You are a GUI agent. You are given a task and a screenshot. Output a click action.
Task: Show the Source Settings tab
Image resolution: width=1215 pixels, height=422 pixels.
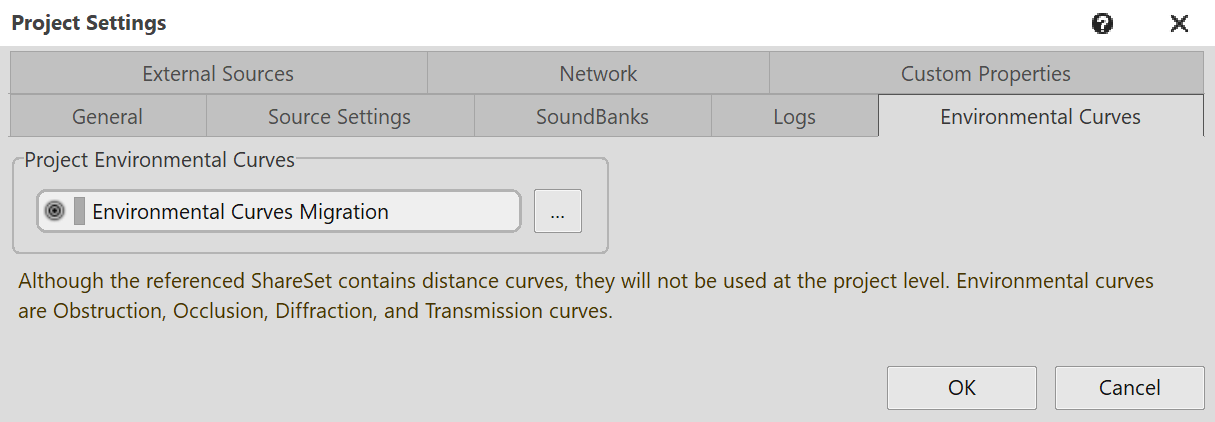339,117
